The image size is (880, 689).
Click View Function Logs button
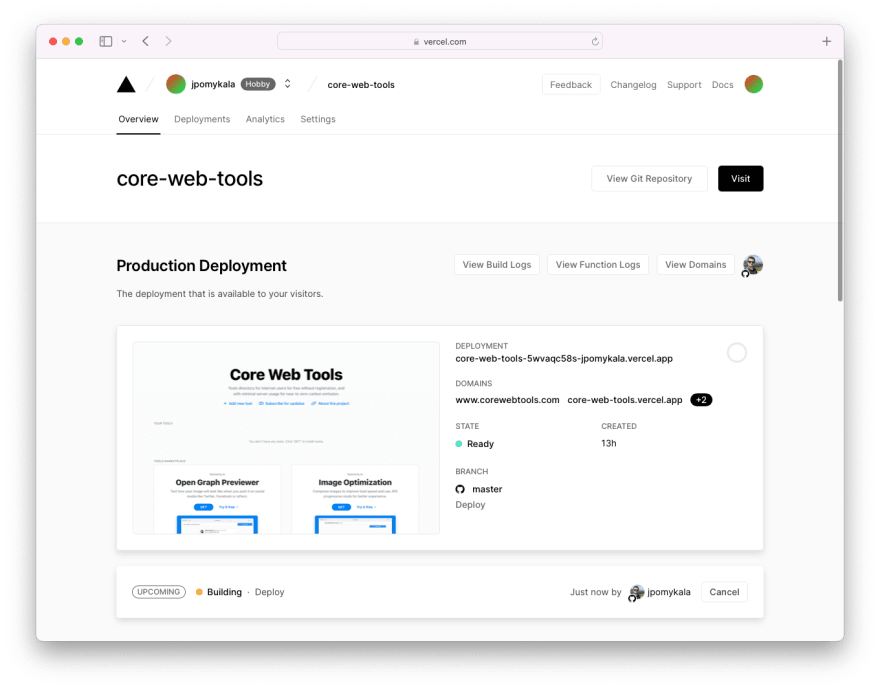tap(598, 264)
